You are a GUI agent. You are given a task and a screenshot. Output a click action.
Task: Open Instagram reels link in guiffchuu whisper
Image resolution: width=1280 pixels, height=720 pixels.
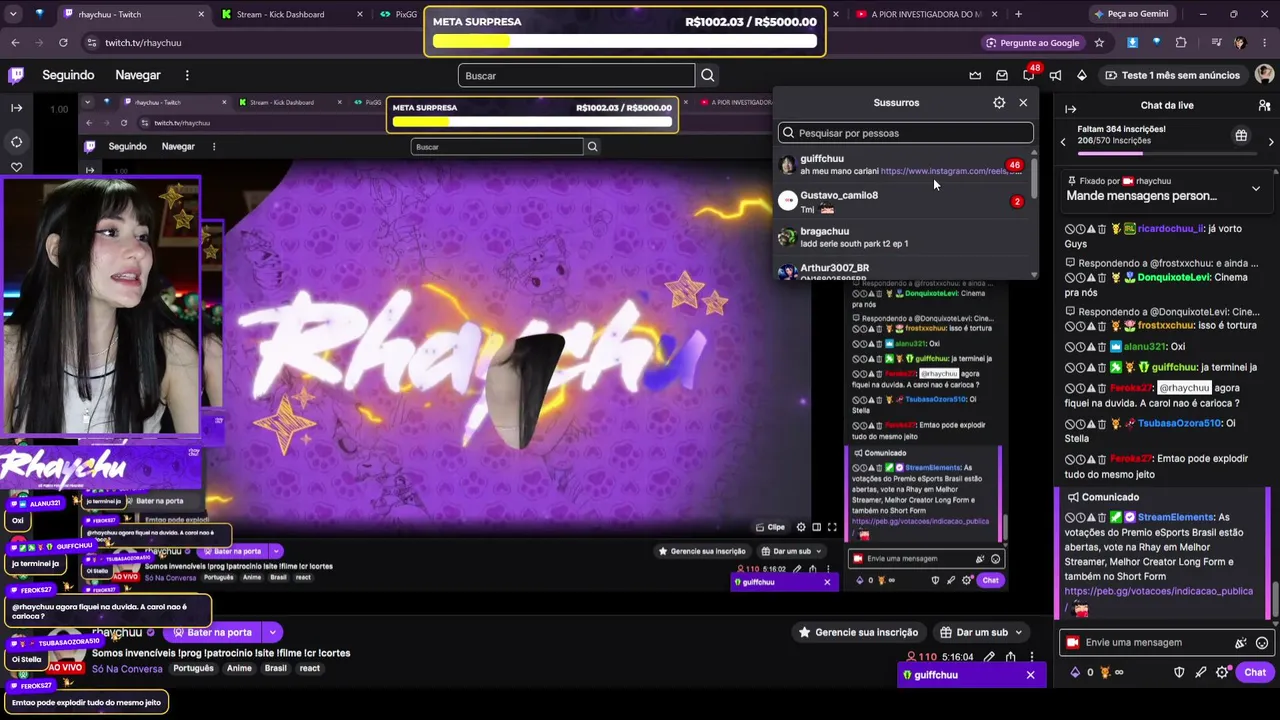pos(951,171)
